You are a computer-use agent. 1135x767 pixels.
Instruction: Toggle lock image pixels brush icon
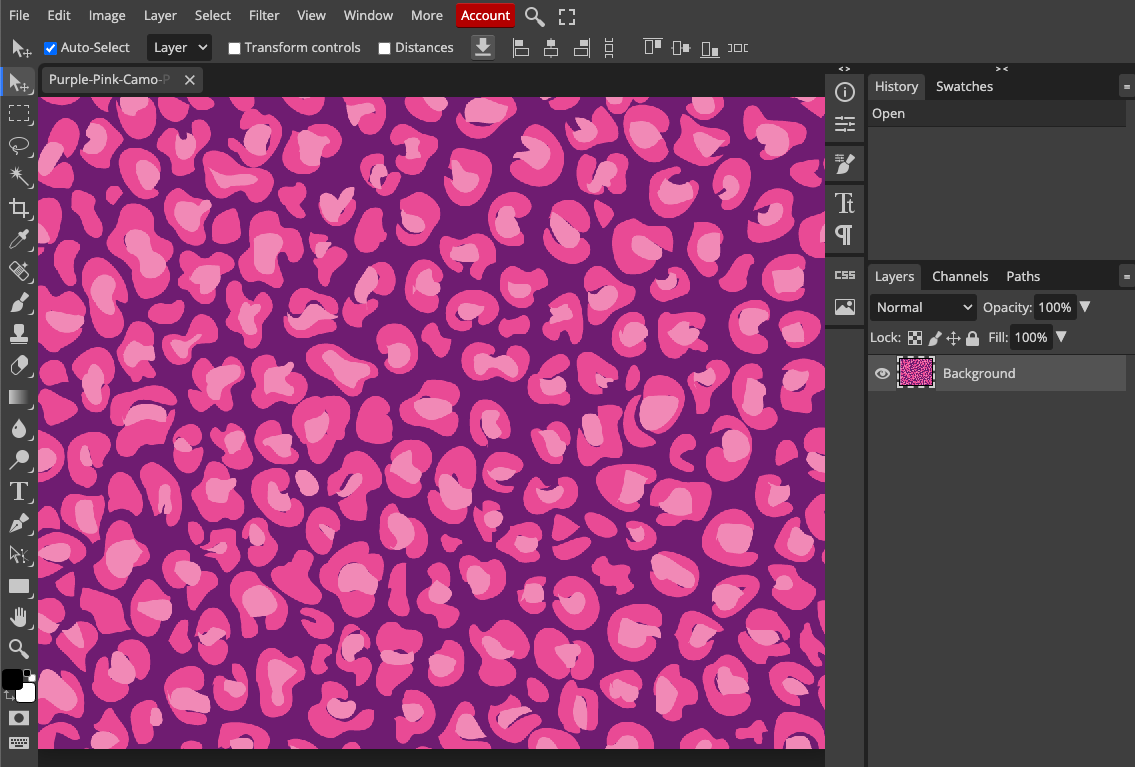click(934, 338)
